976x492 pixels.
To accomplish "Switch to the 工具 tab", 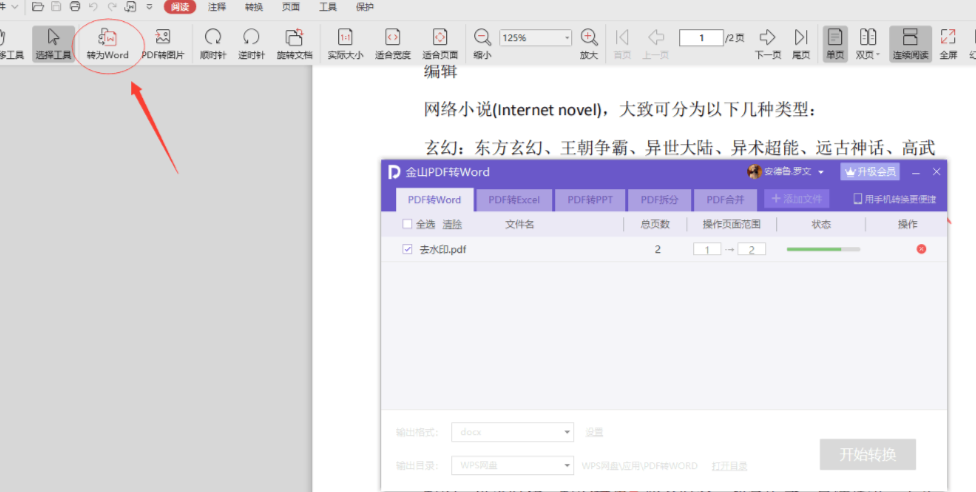I will pos(328,7).
